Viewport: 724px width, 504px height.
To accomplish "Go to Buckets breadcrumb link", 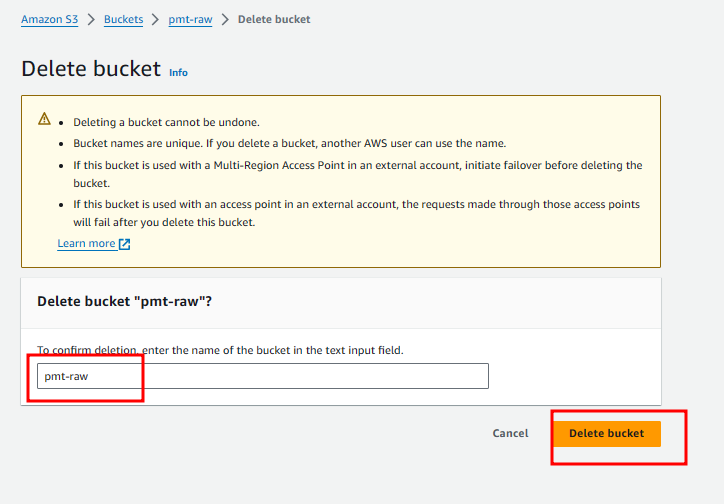I will pyautogui.click(x=123, y=19).
